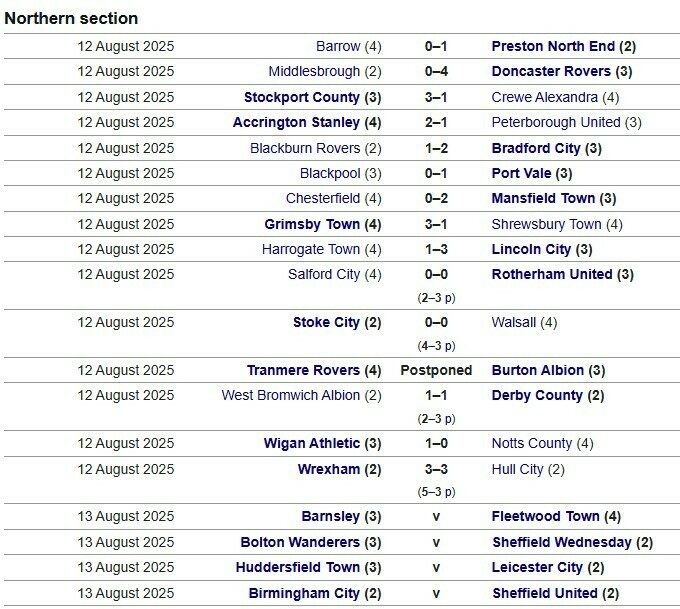The height and width of the screenshot is (609, 680).
Task: Click the Doncaster Rovers link
Action: [x=551, y=71]
